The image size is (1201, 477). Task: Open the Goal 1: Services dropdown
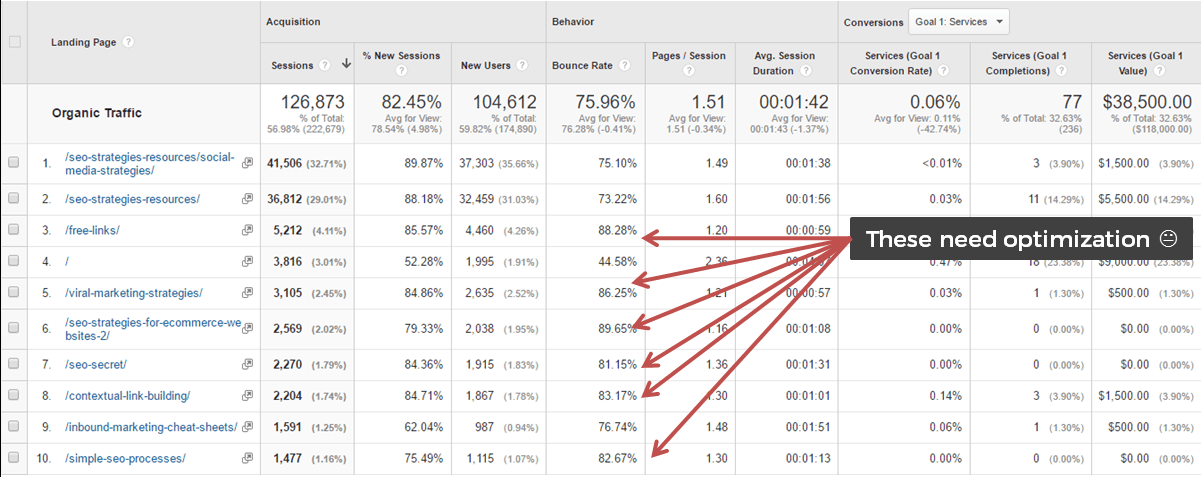pyautogui.click(x=958, y=21)
